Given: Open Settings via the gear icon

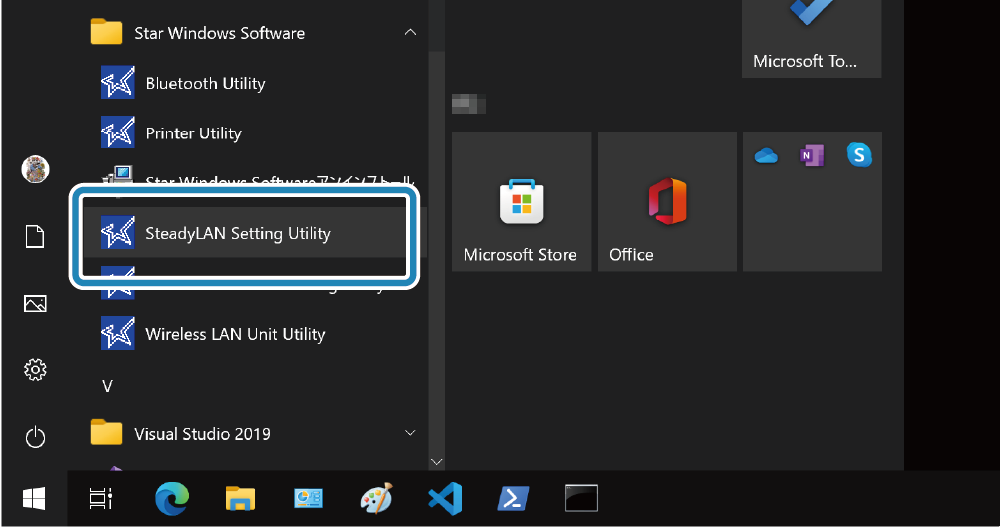Looking at the screenshot, I should (x=35, y=370).
